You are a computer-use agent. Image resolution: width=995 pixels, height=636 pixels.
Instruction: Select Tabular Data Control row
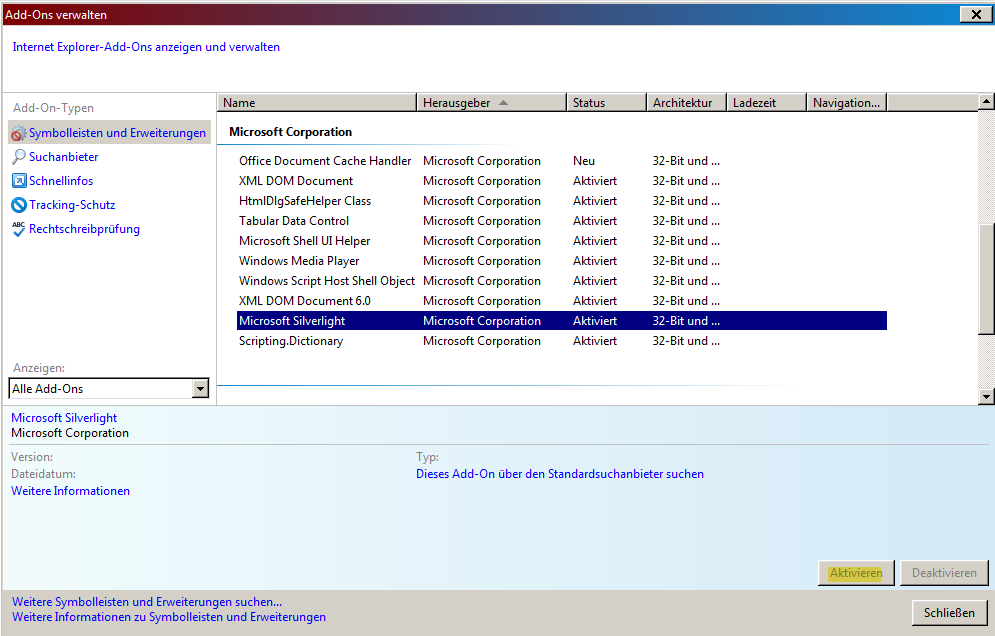(562, 221)
